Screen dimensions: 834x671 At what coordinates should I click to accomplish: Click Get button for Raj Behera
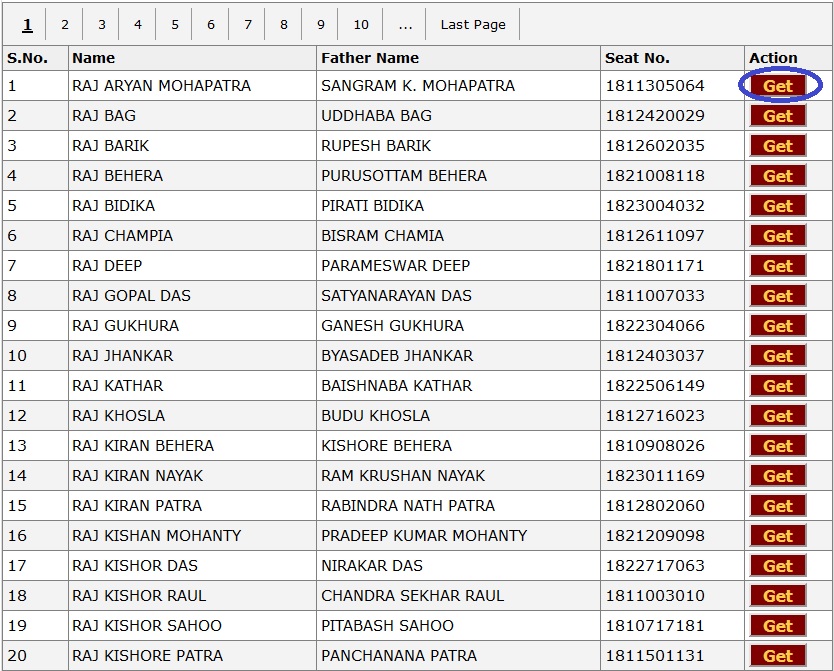click(778, 175)
